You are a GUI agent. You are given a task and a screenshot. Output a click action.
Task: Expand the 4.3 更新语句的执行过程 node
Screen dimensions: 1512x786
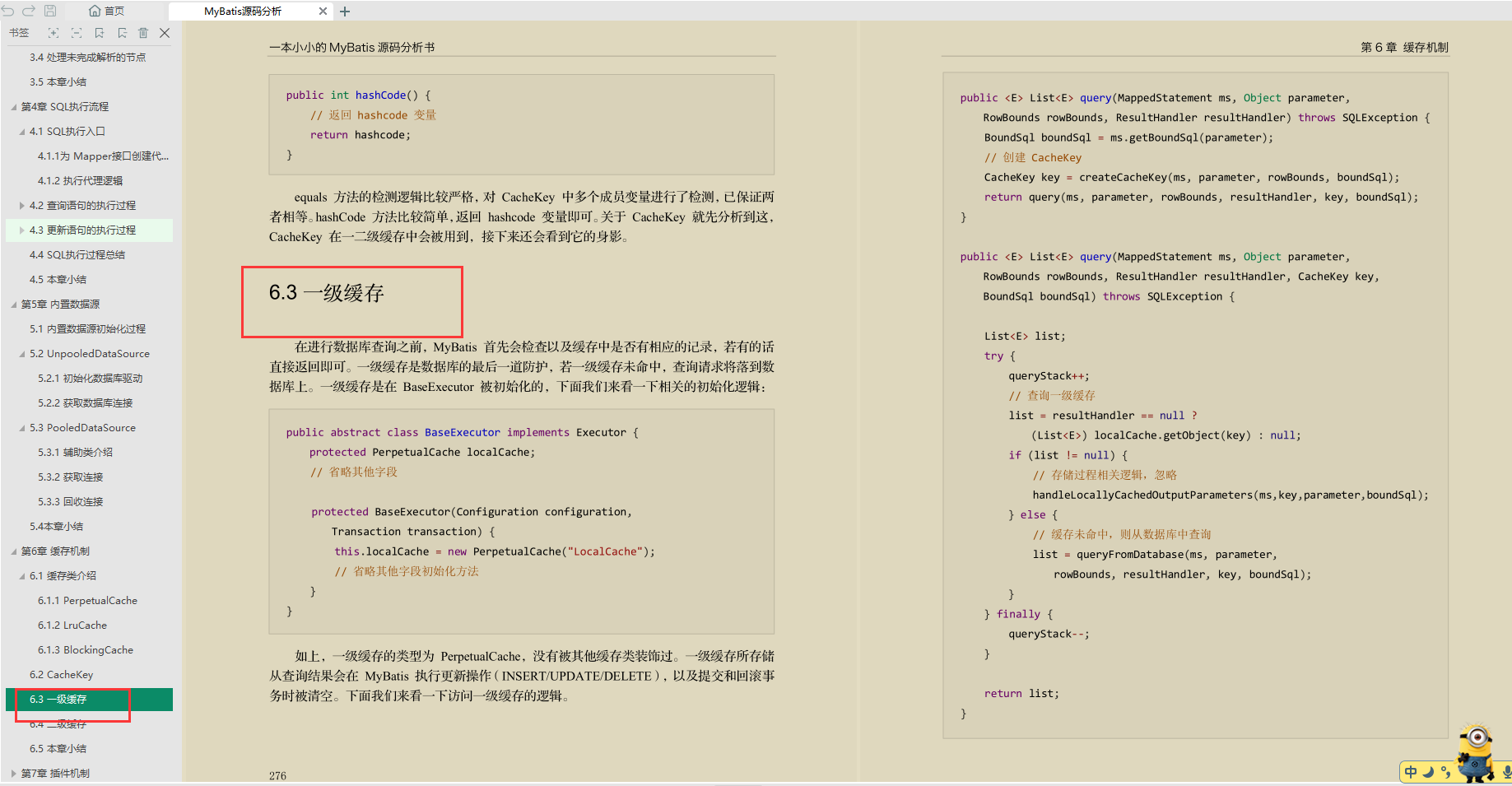point(22,230)
